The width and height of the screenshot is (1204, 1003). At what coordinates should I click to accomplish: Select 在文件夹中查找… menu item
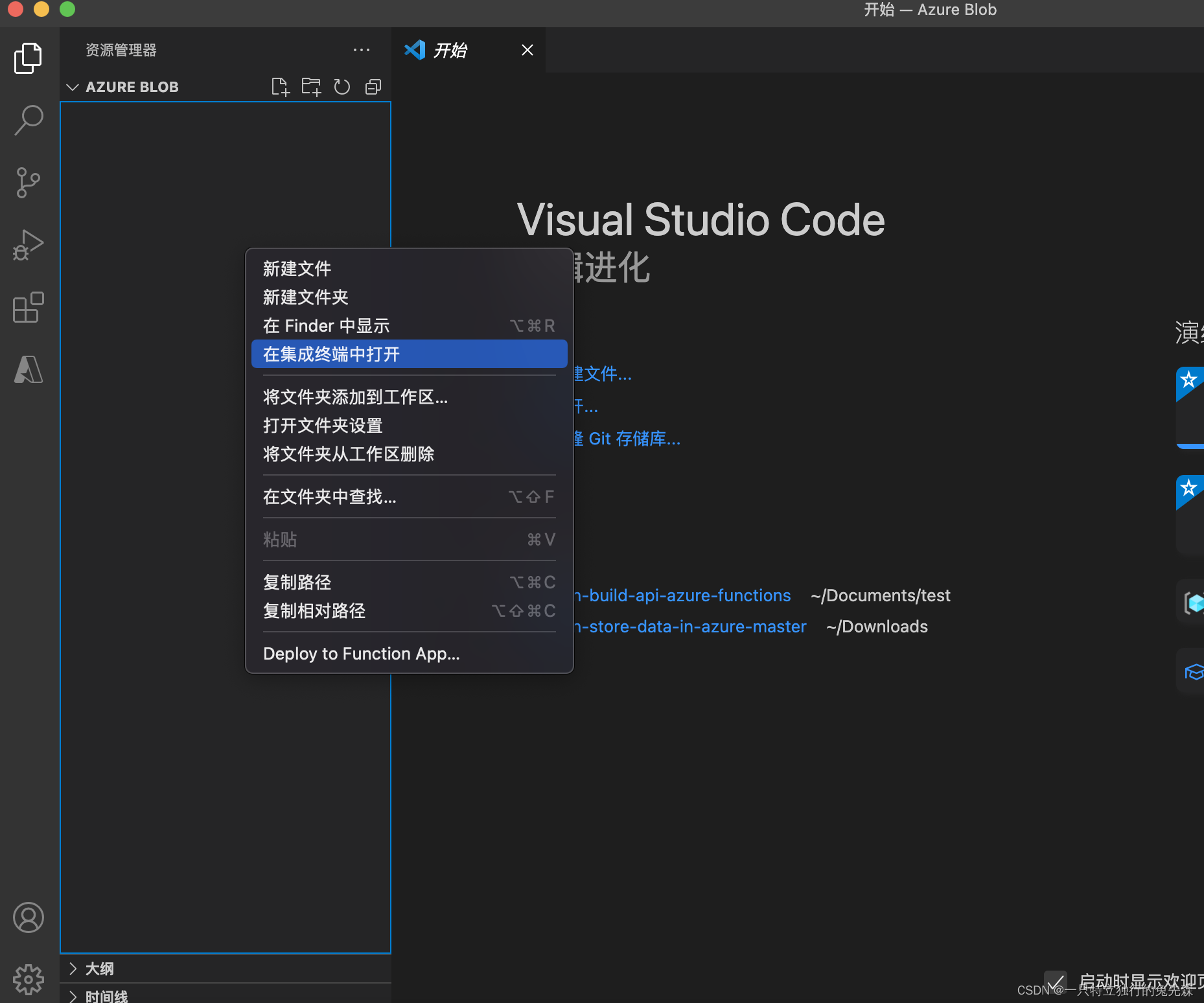click(x=409, y=496)
